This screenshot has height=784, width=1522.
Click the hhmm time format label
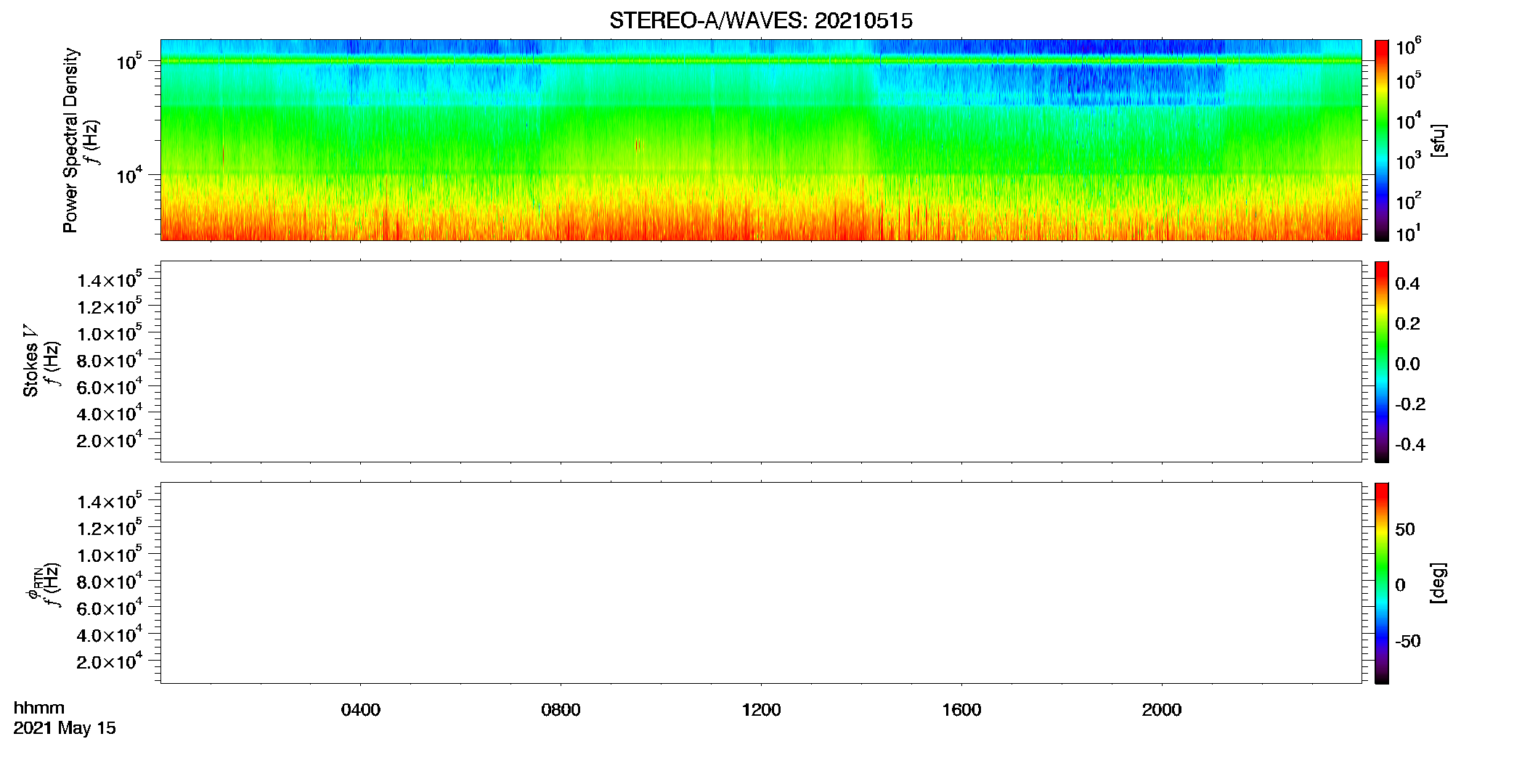(39, 708)
